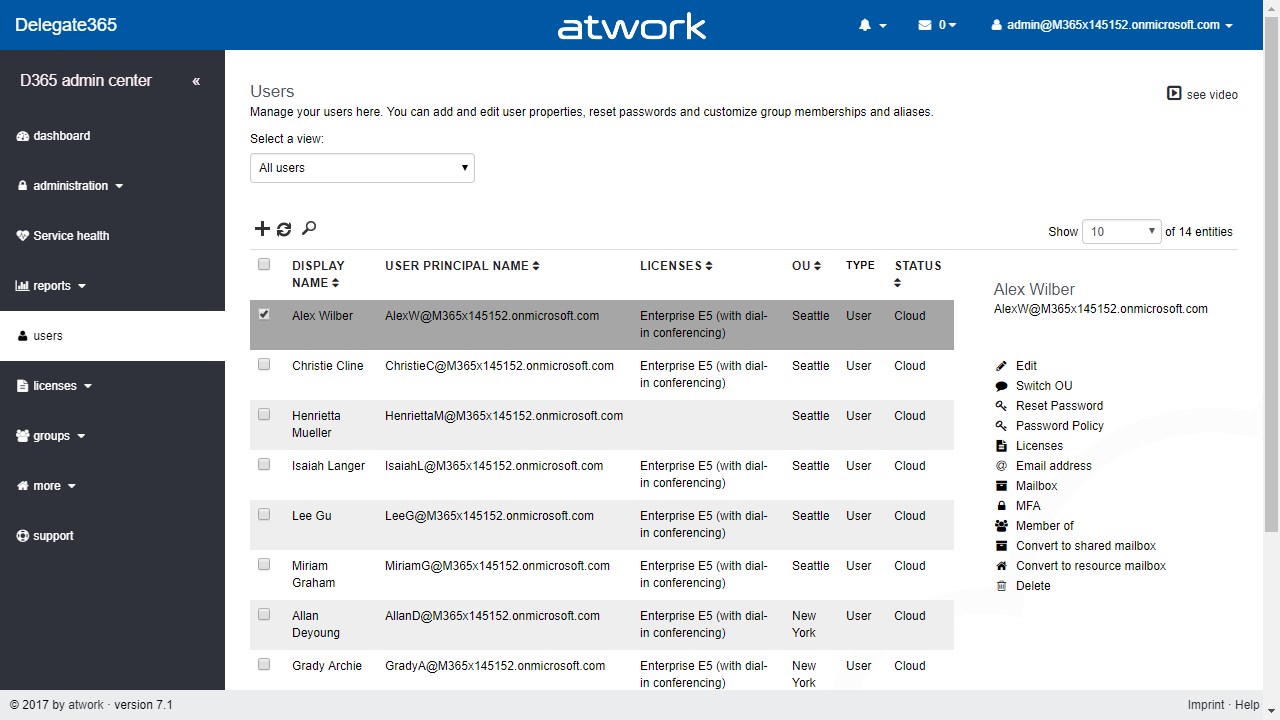Screen dimensions: 1280x720
Task: Select the Lee Gu name cell
Action: point(312,516)
